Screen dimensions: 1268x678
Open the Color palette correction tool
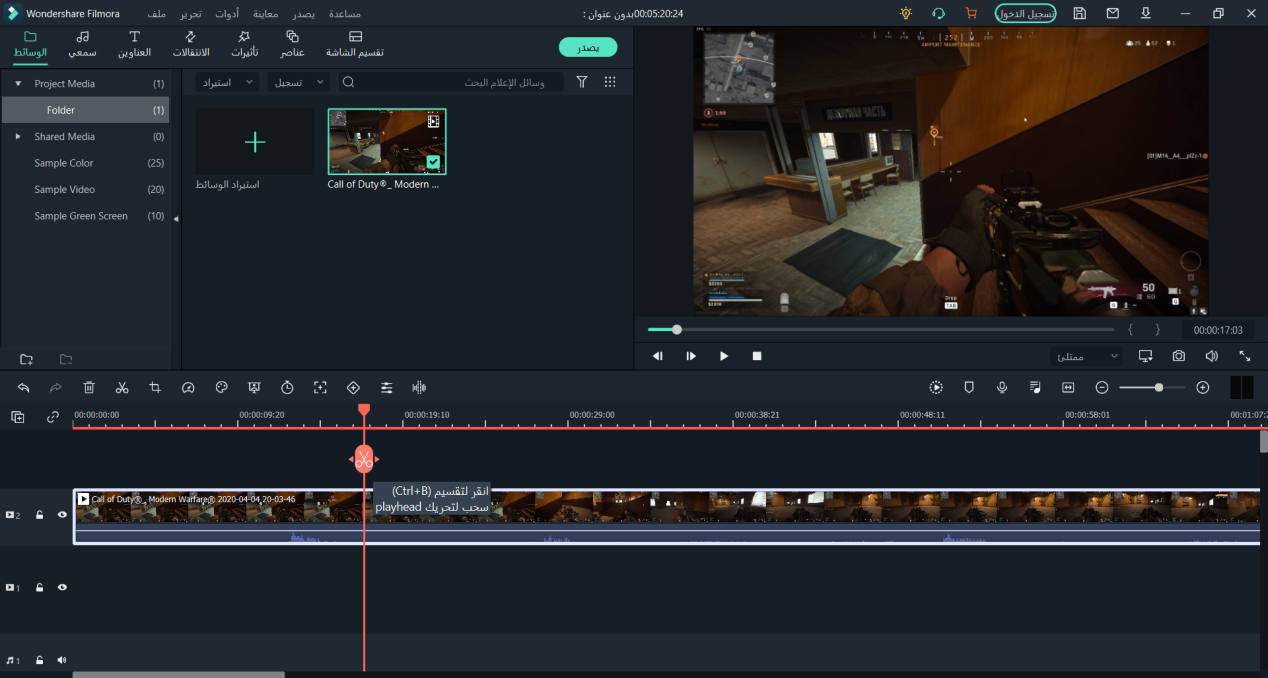pos(222,387)
